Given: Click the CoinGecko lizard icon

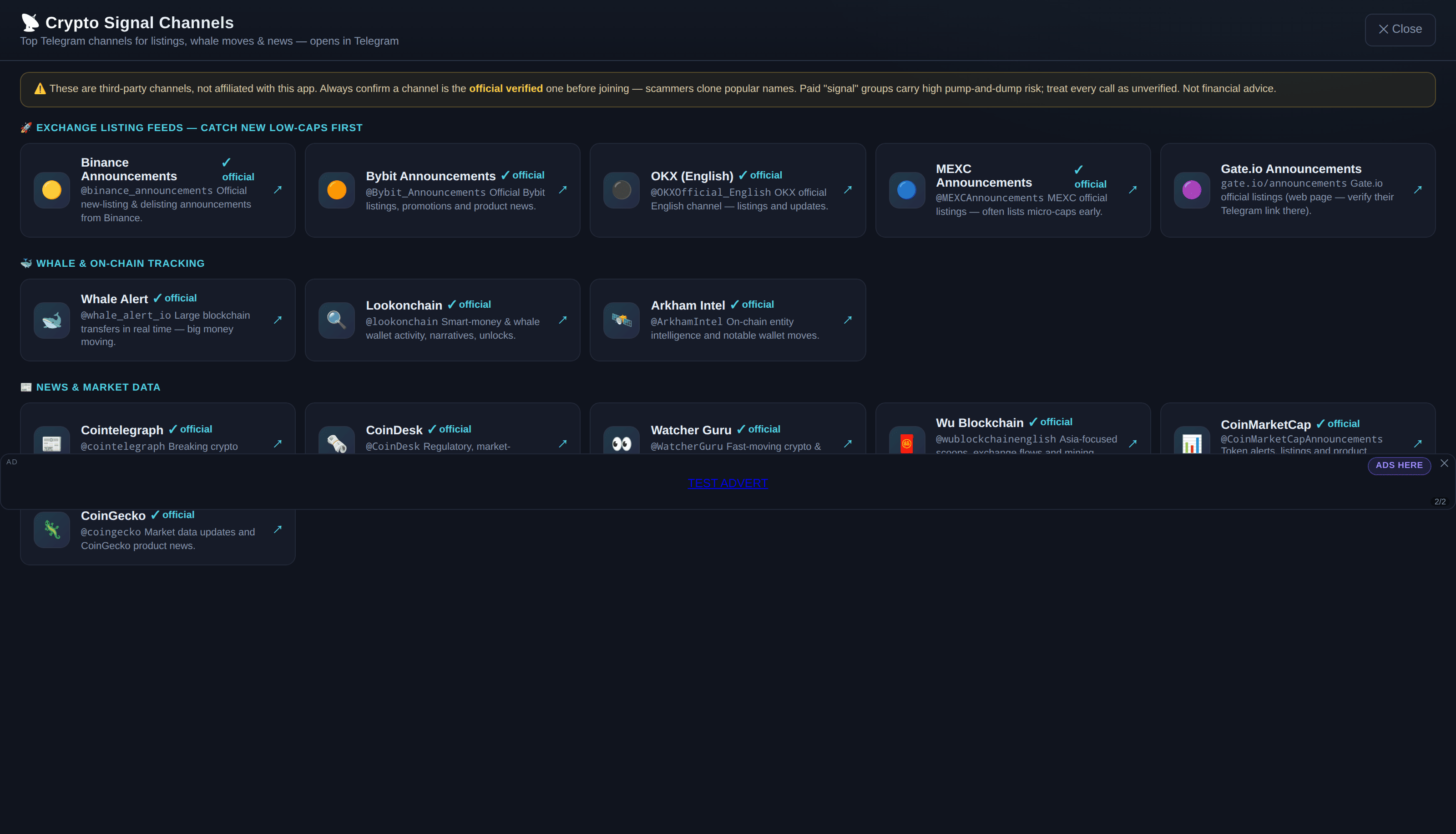Looking at the screenshot, I should pos(51,529).
